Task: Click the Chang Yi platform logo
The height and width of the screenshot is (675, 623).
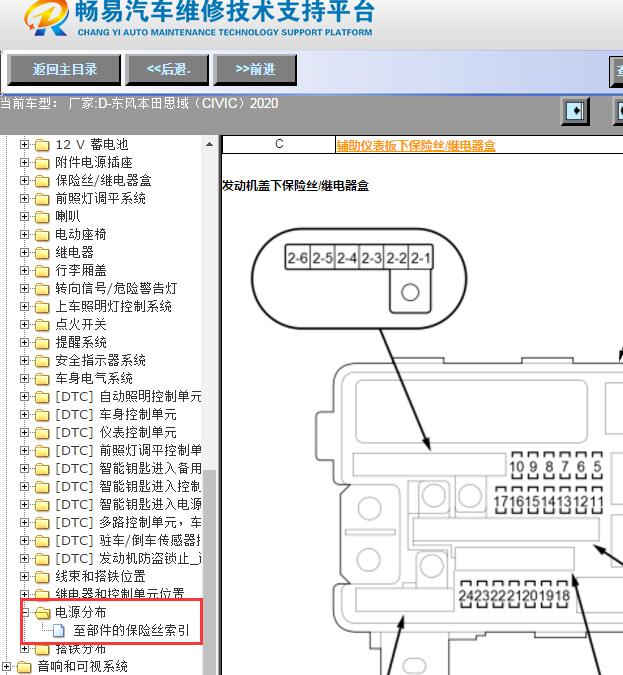Action: (46, 18)
